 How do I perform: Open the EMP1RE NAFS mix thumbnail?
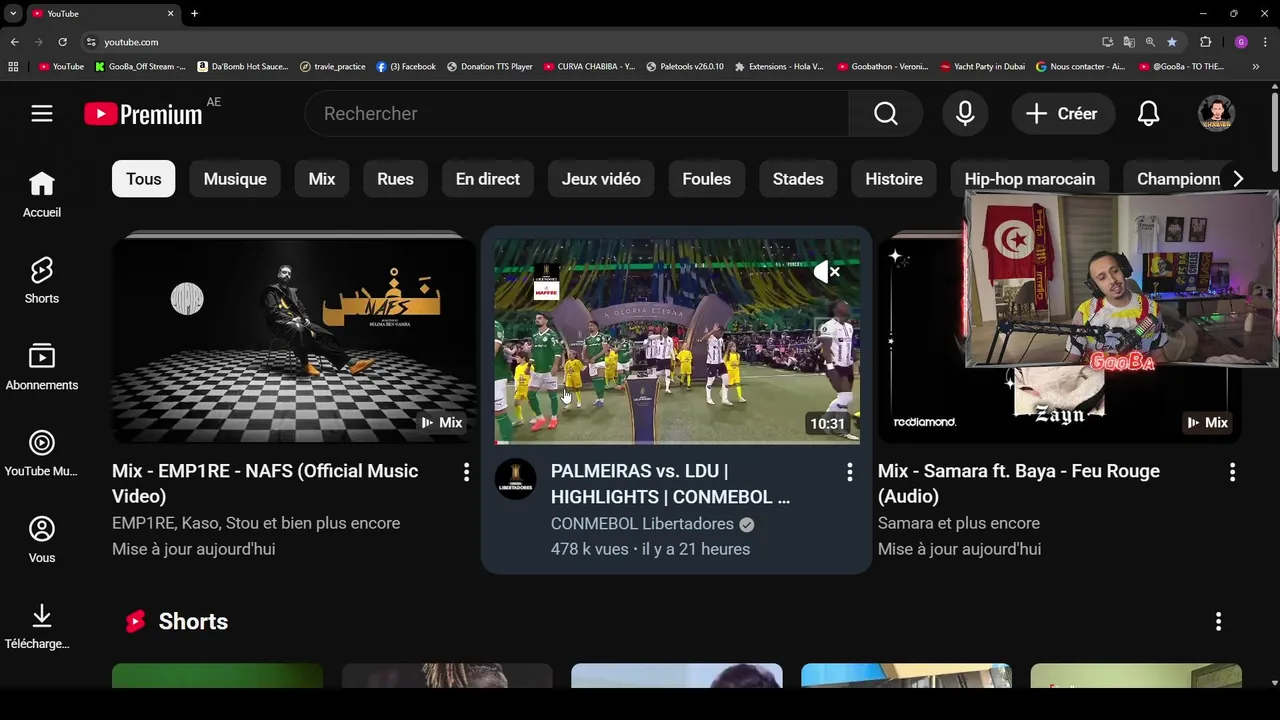pyautogui.click(x=294, y=340)
